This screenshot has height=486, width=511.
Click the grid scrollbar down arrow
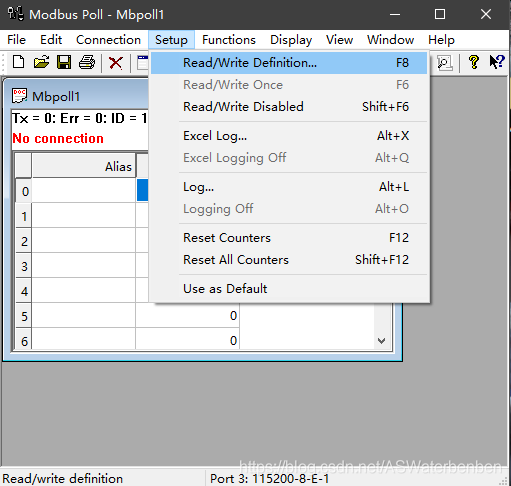(382, 341)
